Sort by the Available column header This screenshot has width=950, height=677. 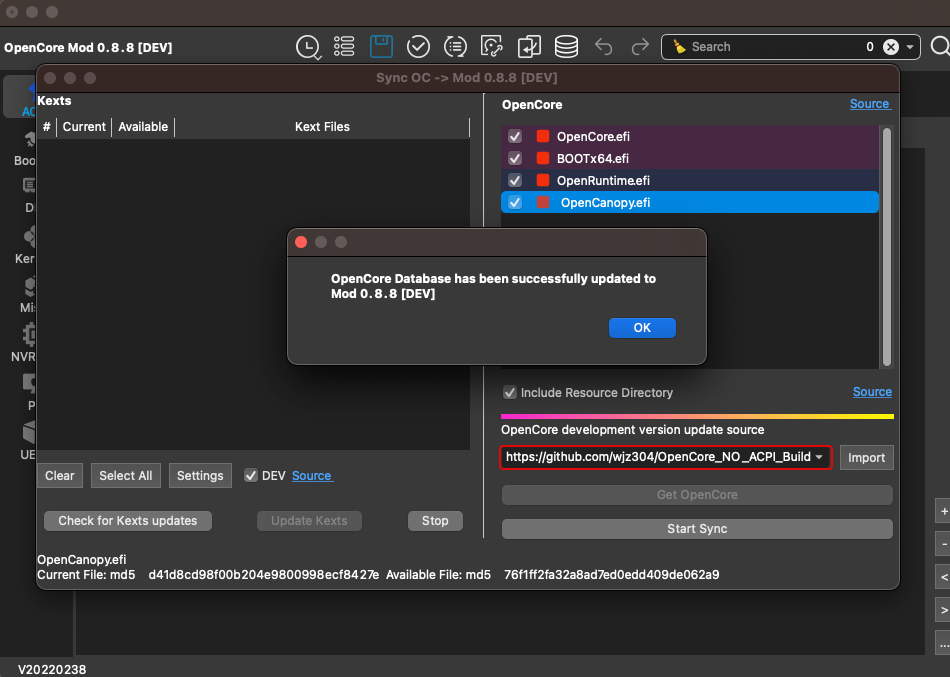143,127
